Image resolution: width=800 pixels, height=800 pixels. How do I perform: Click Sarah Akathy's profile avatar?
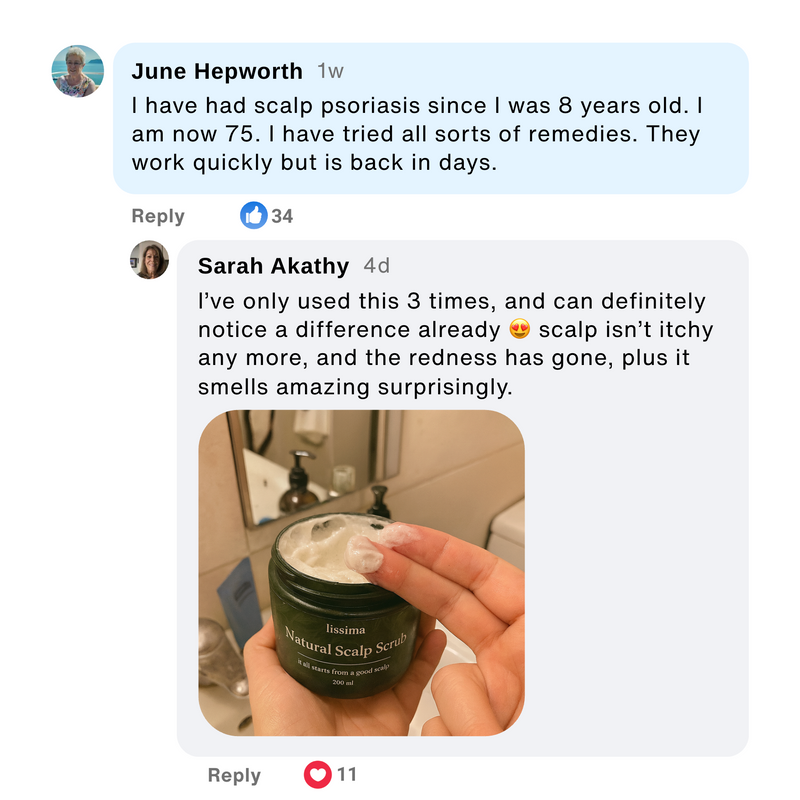tap(149, 260)
